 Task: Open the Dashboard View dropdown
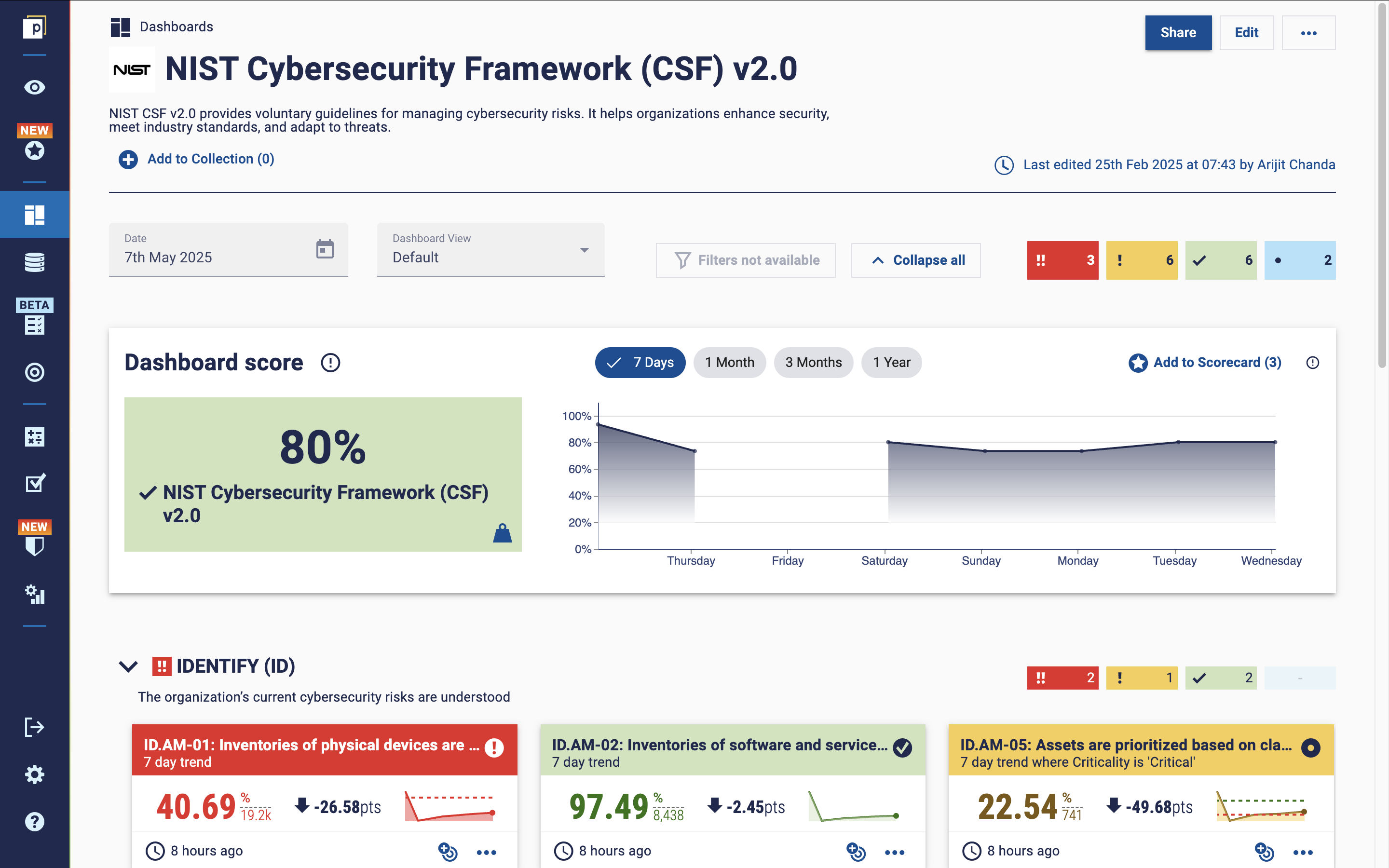[491, 250]
